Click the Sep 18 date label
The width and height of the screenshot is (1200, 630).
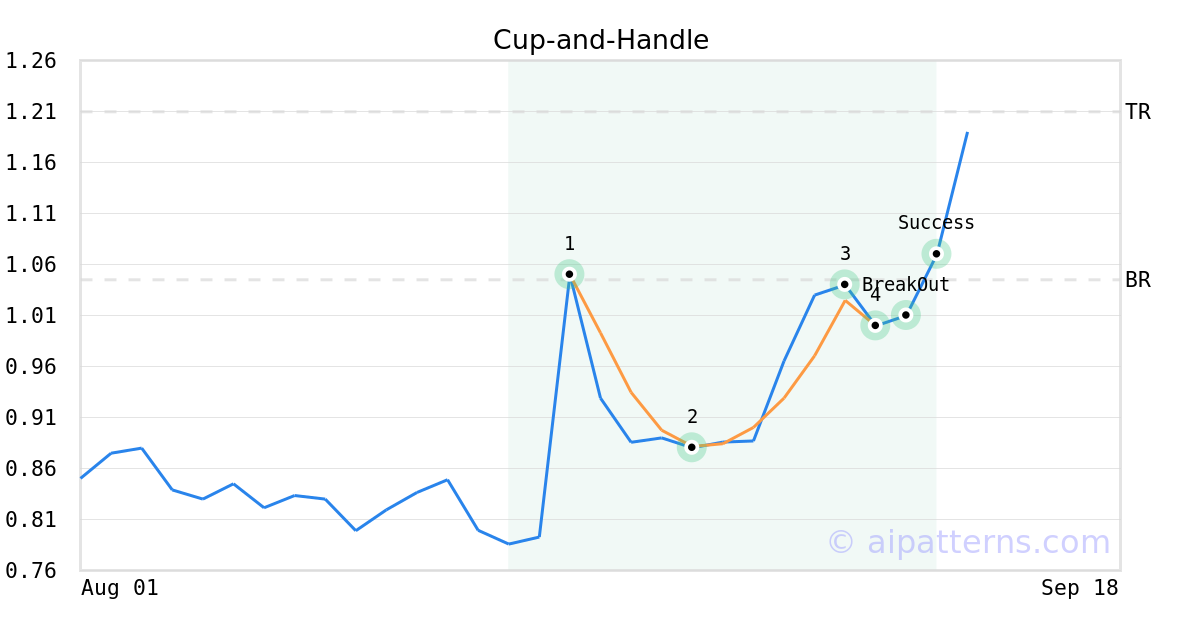pos(1080,588)
